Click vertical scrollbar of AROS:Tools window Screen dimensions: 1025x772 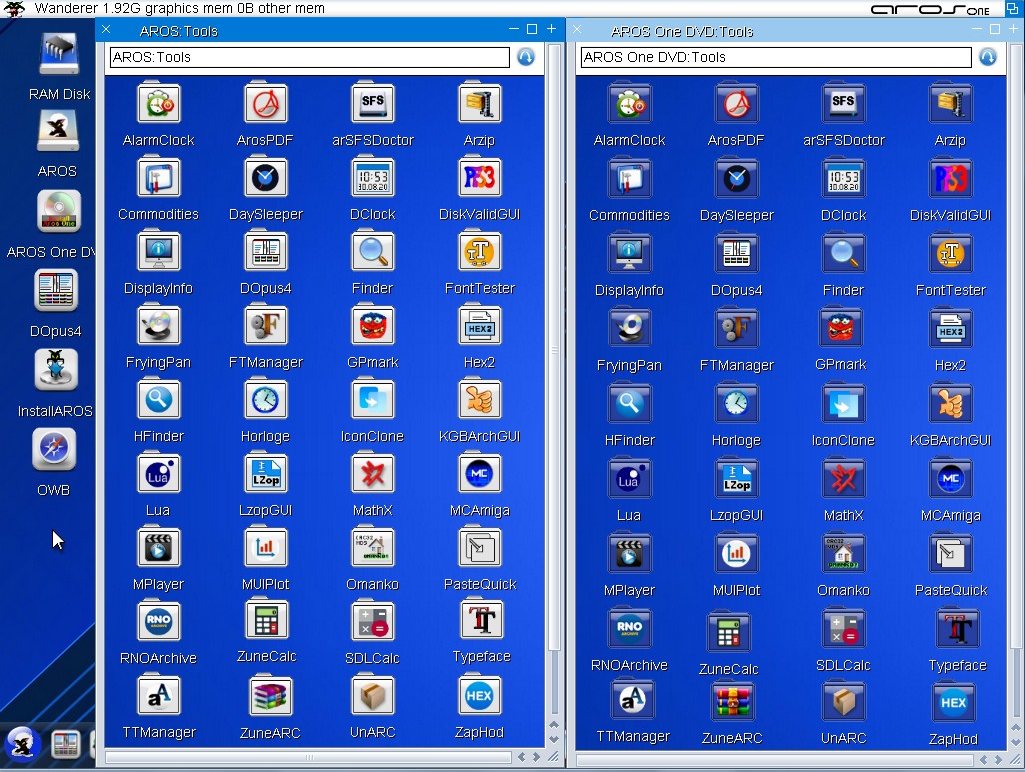(554, 346)
